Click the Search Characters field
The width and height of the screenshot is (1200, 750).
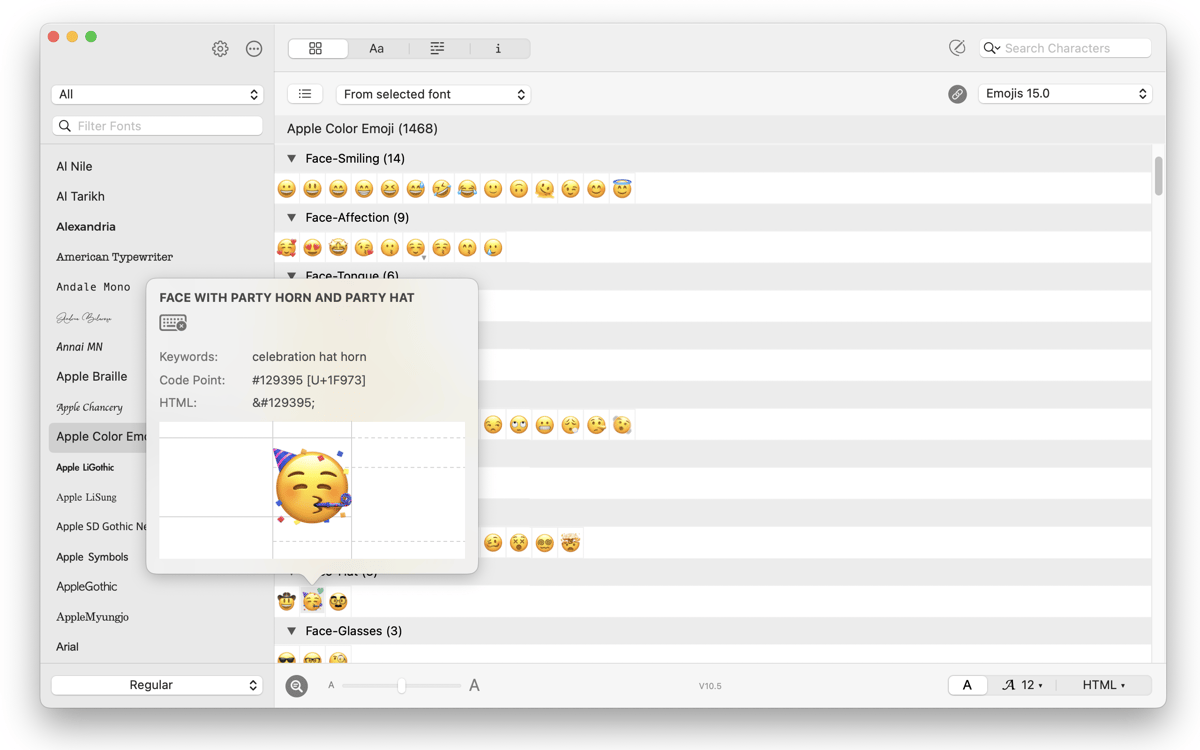pos(1074,48)
